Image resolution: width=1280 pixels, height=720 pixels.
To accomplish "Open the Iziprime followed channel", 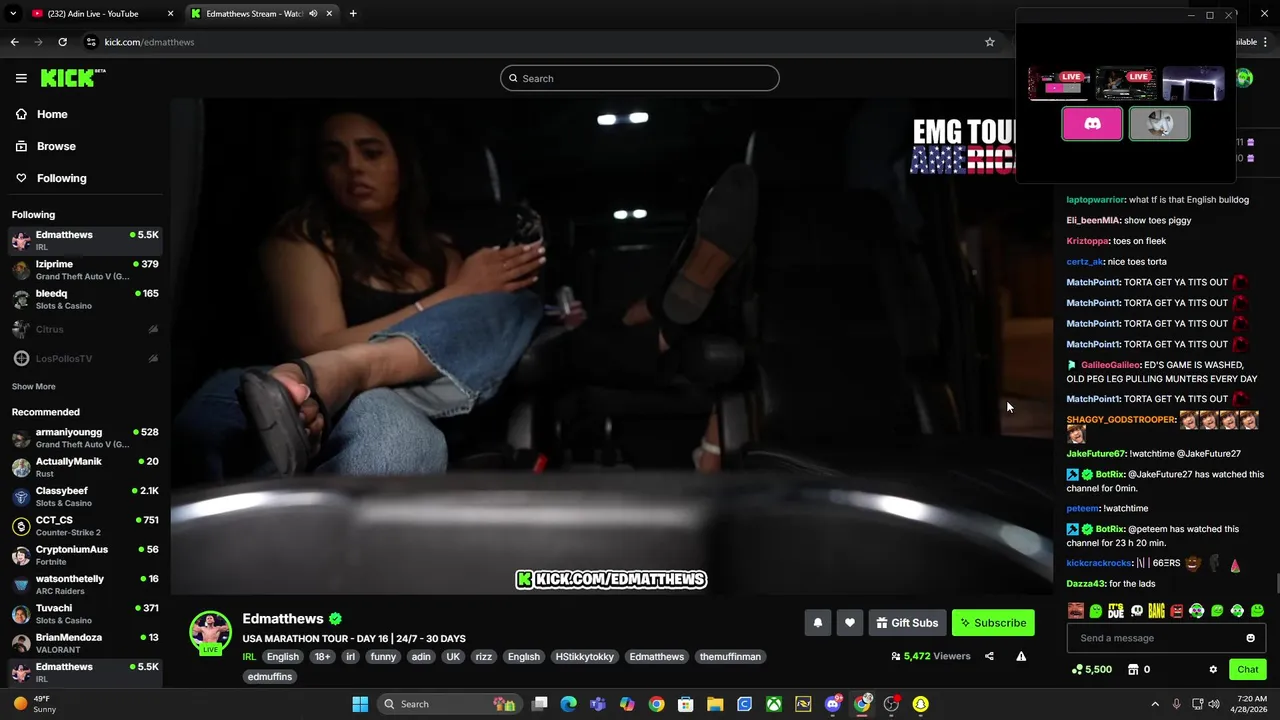I will pos(84,270).
